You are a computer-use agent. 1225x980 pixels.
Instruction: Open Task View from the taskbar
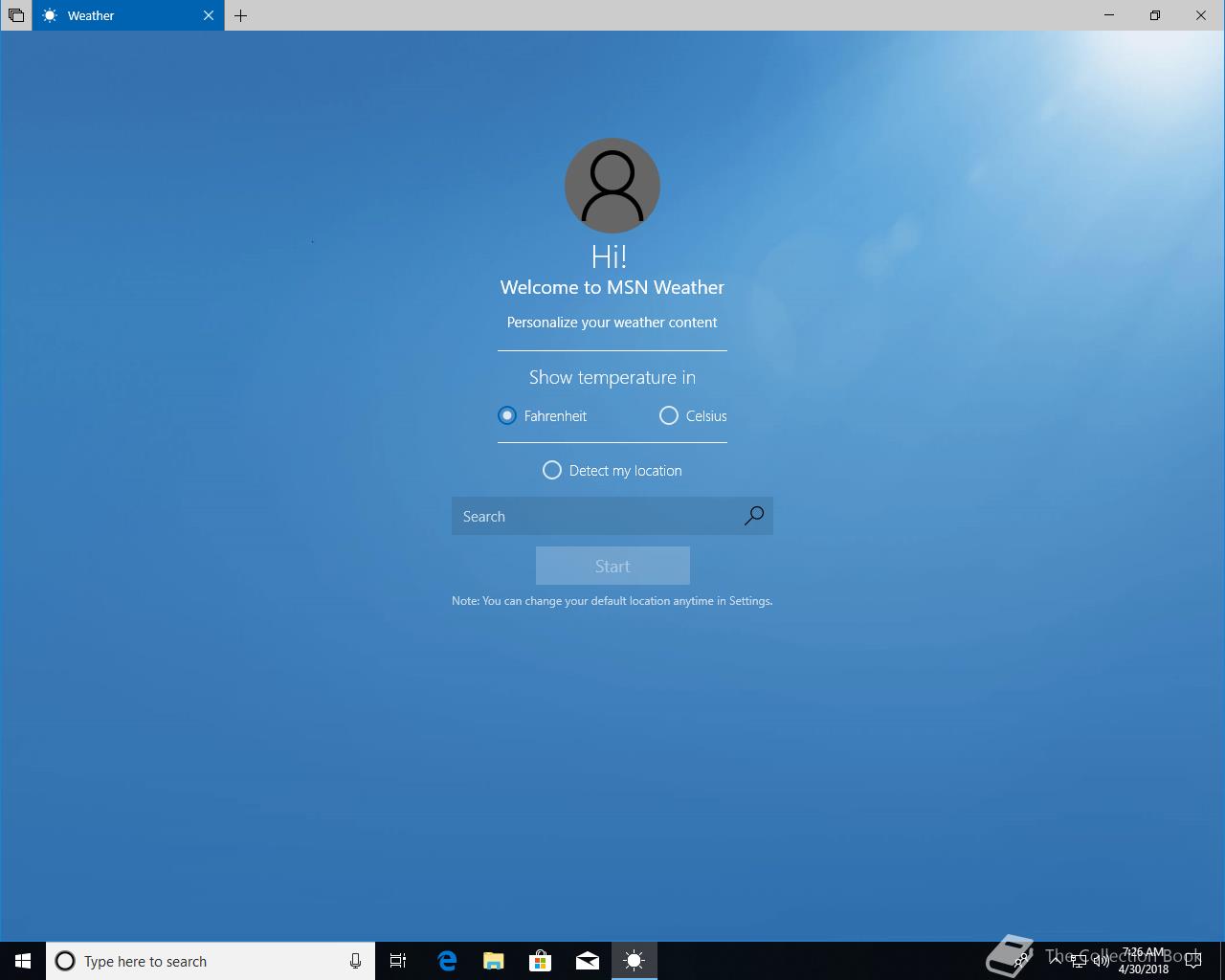(398, 961)
